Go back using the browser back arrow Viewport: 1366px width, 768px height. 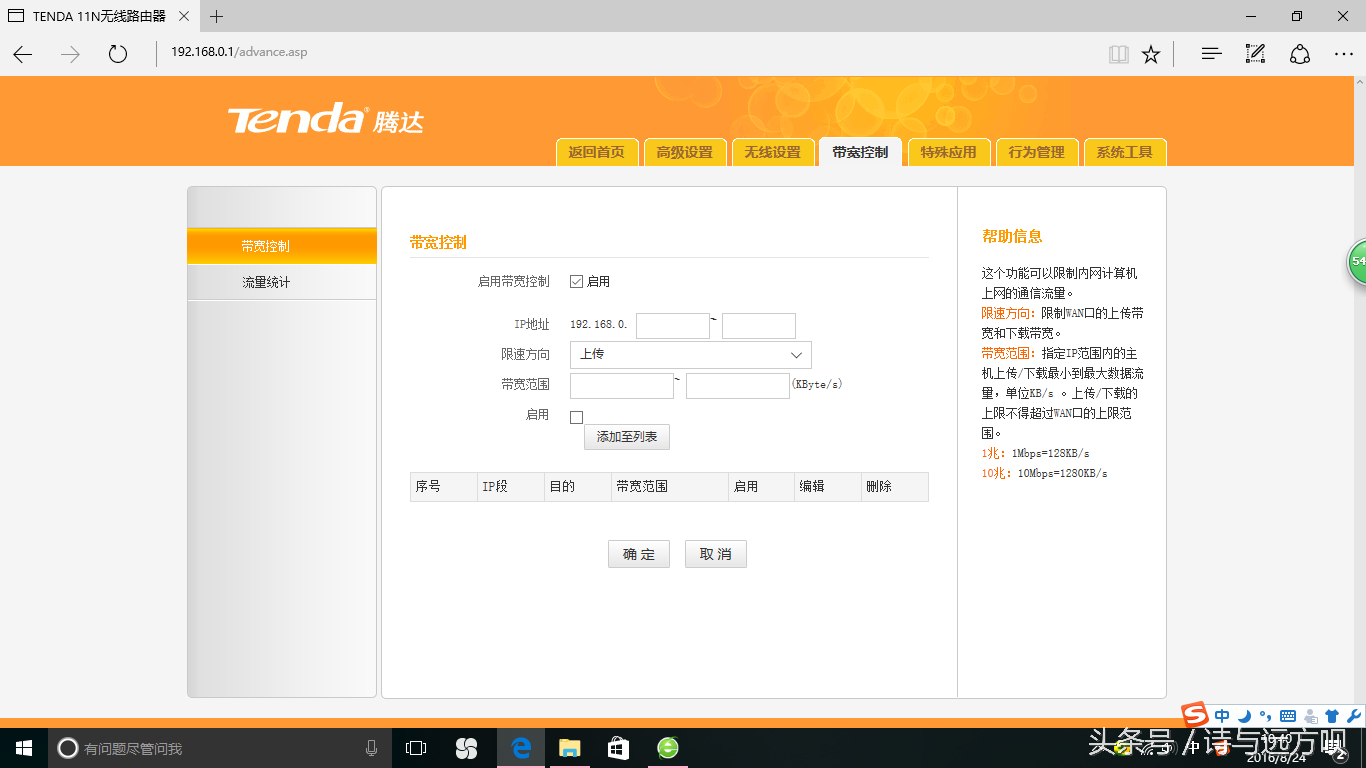pos(23,54)
